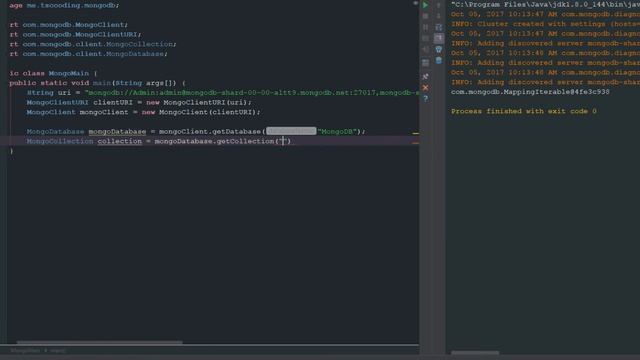The width and height of the screenshot is (640, 360).
Task: Click Up the Stack Trace arrow
Action: click(439, 5)
